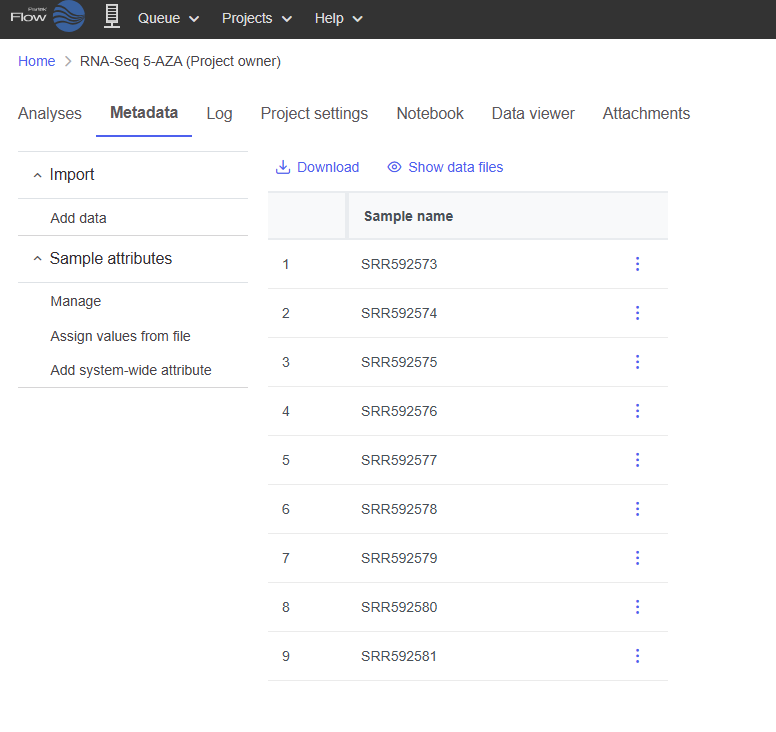Open the Queue dropdown menu
776x732 pixels.
tap(168, 18)
